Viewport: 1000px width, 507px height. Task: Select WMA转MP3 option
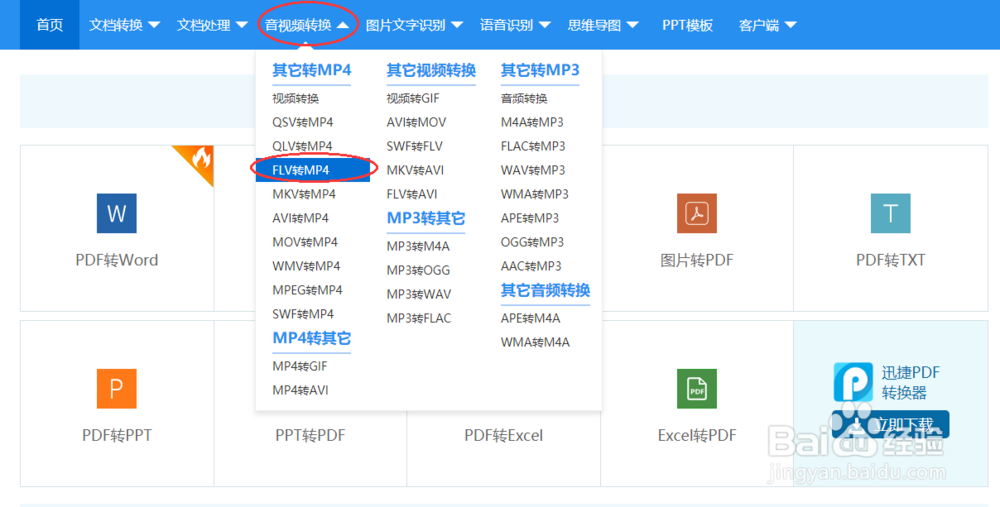point(534,194)
